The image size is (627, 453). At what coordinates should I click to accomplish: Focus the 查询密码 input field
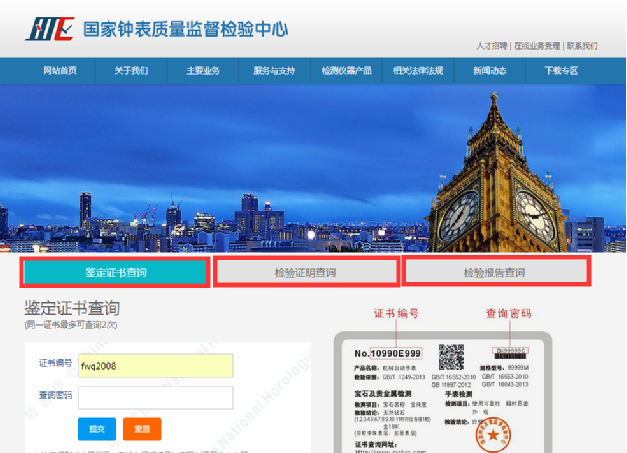coord(156,397)
